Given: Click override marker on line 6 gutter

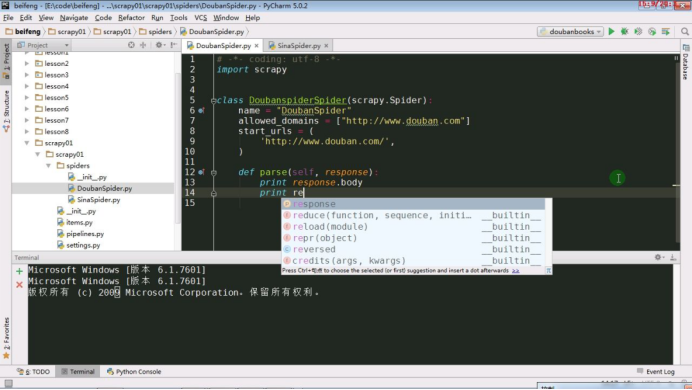Looking at the screenshot, I should coord(201,110).
